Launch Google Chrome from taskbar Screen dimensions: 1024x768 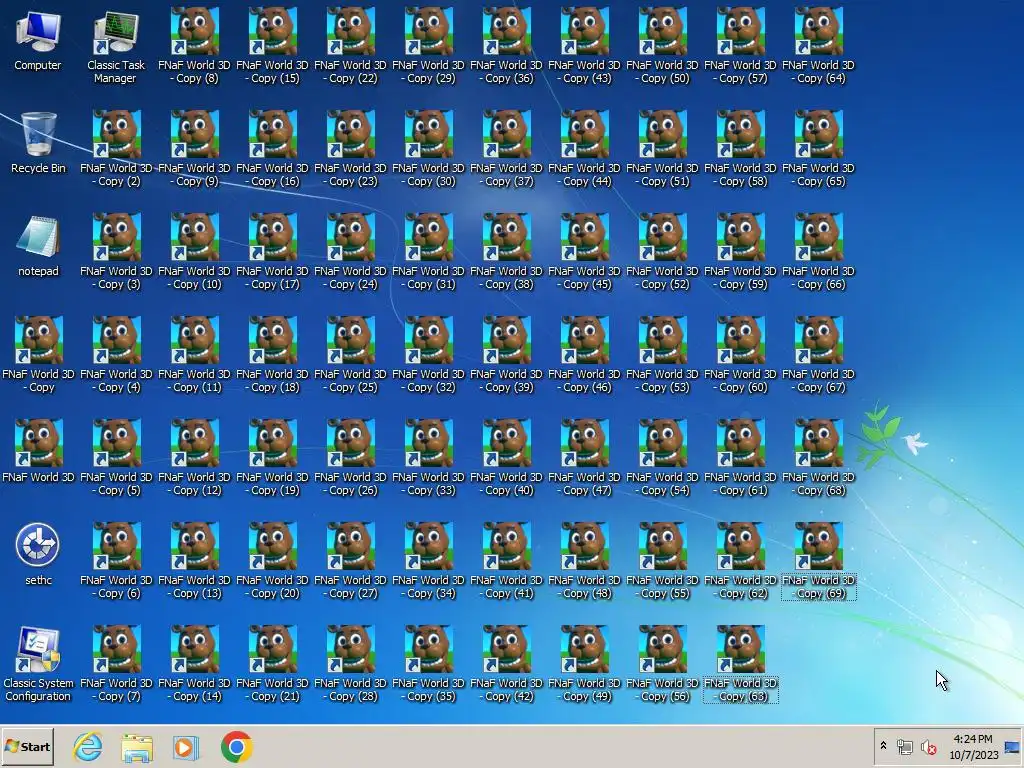click(236, 747)
